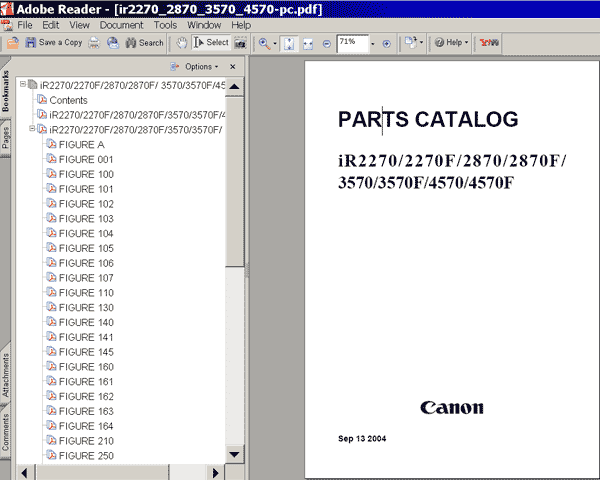This screenshot has width=600, height=480.
Task: Click the FIGURE 141 bookmark icon
Action: point(51,337)
